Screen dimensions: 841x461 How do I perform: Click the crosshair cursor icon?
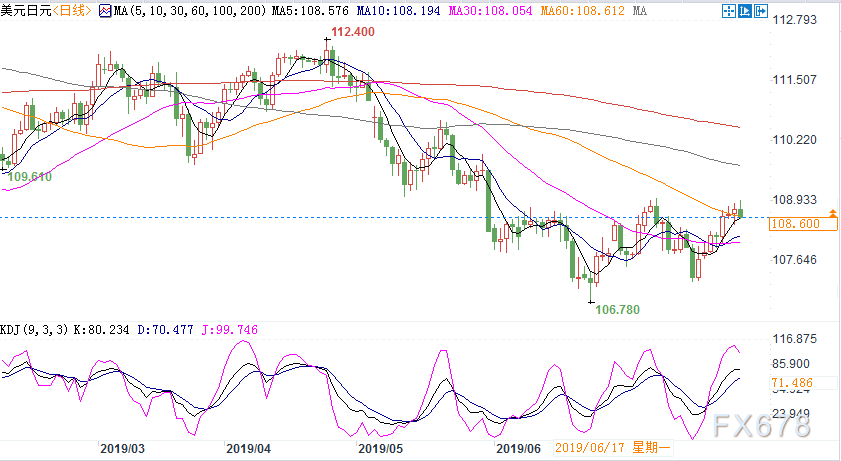click(728, 11)
